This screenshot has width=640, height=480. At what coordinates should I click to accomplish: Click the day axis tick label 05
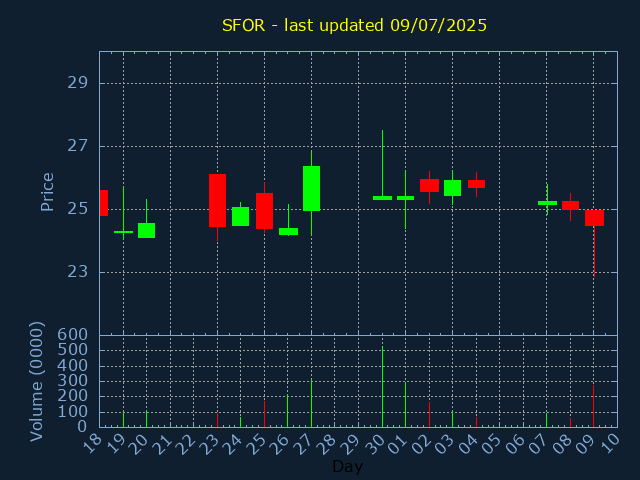(x=492, y=444)
